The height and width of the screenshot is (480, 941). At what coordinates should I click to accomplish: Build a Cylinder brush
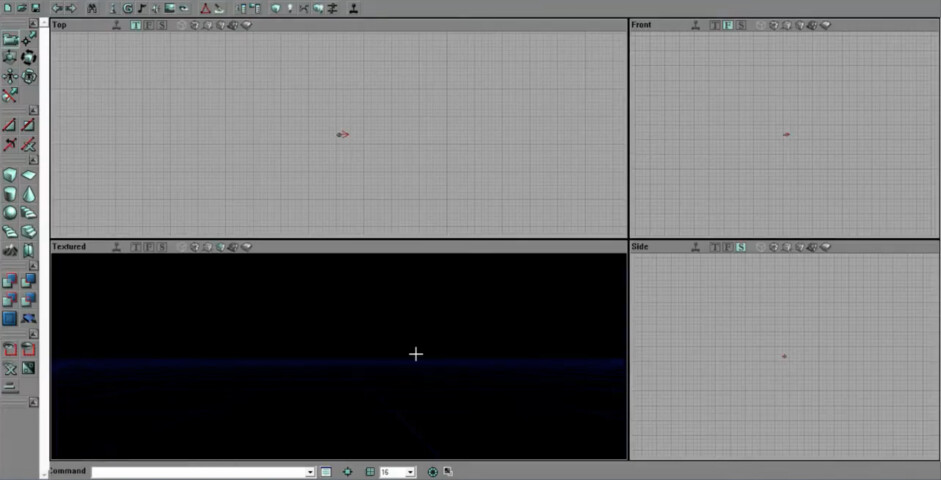(10, 194)
